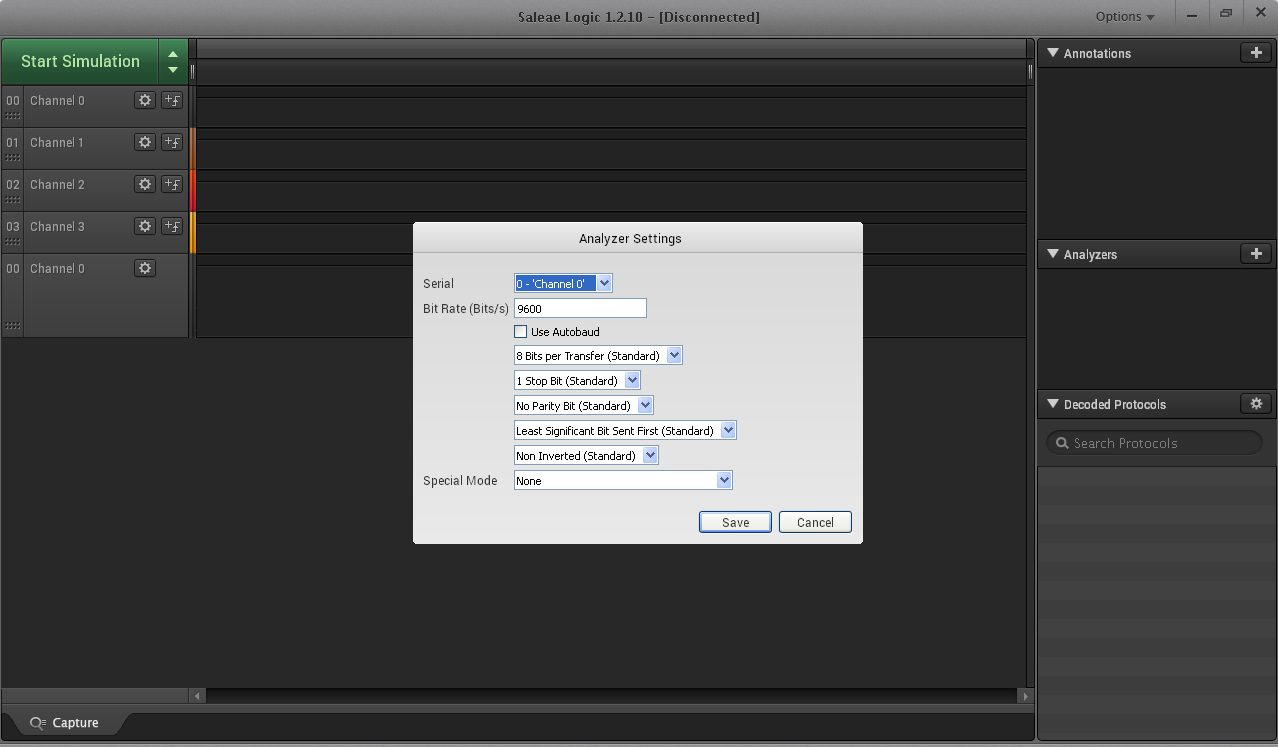Open the No Parity Bit dropdown

point(584,406)
